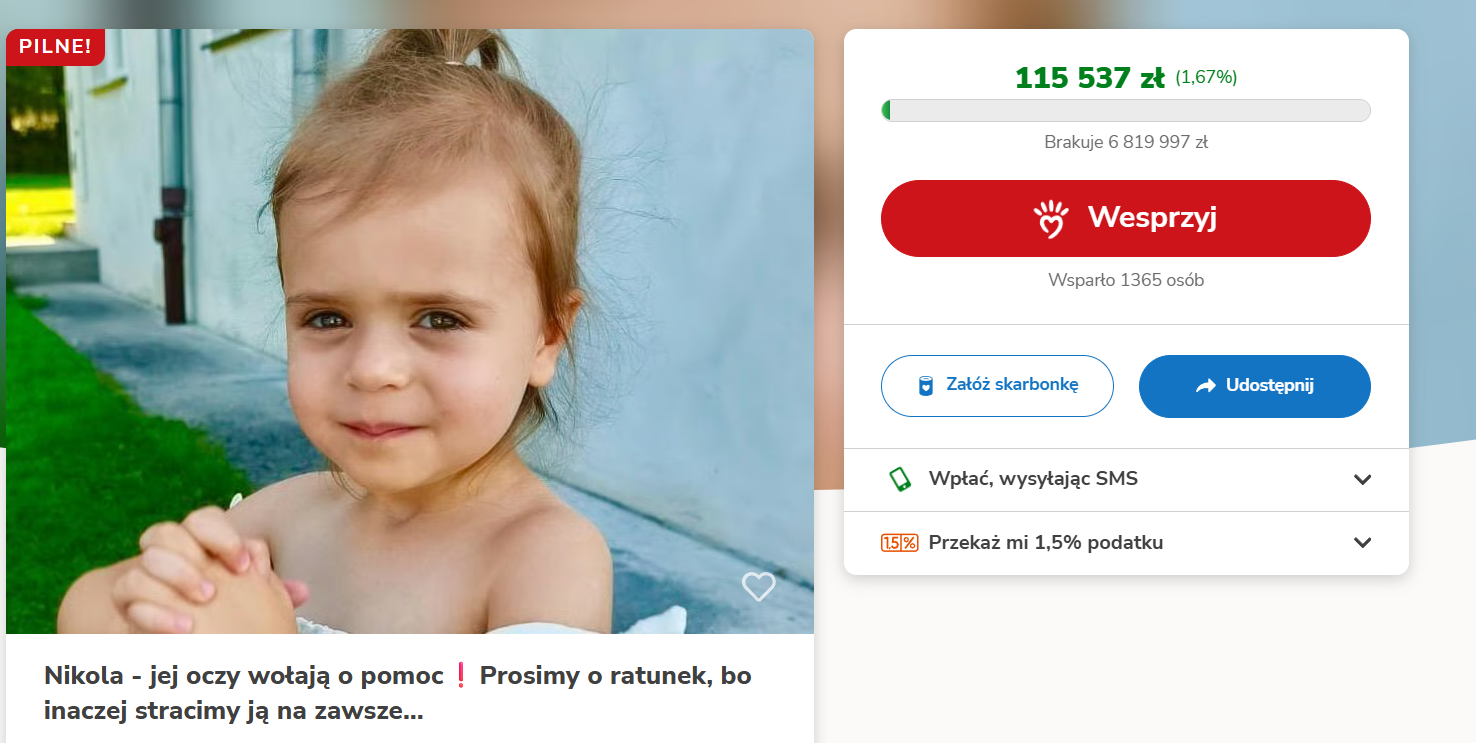Viewport: 1476px width, 743px height.
Task: Click the money jar icon in Załóż skarbonkę
Action: point(926,386)
